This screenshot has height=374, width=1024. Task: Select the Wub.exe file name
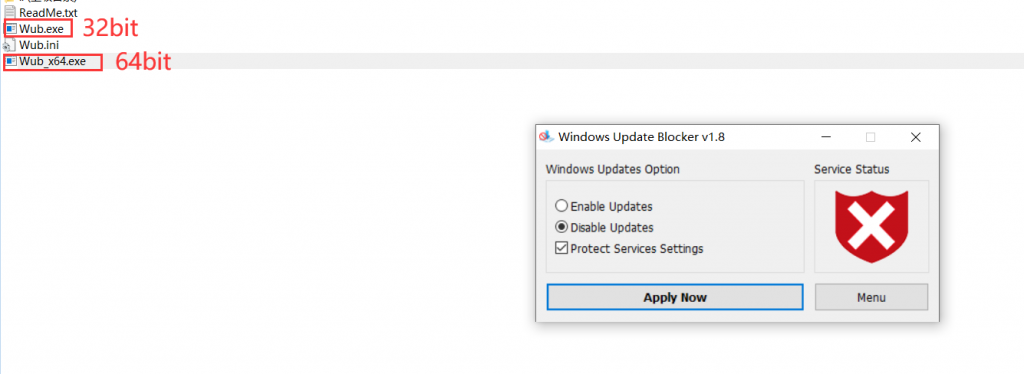coord(42,29)
